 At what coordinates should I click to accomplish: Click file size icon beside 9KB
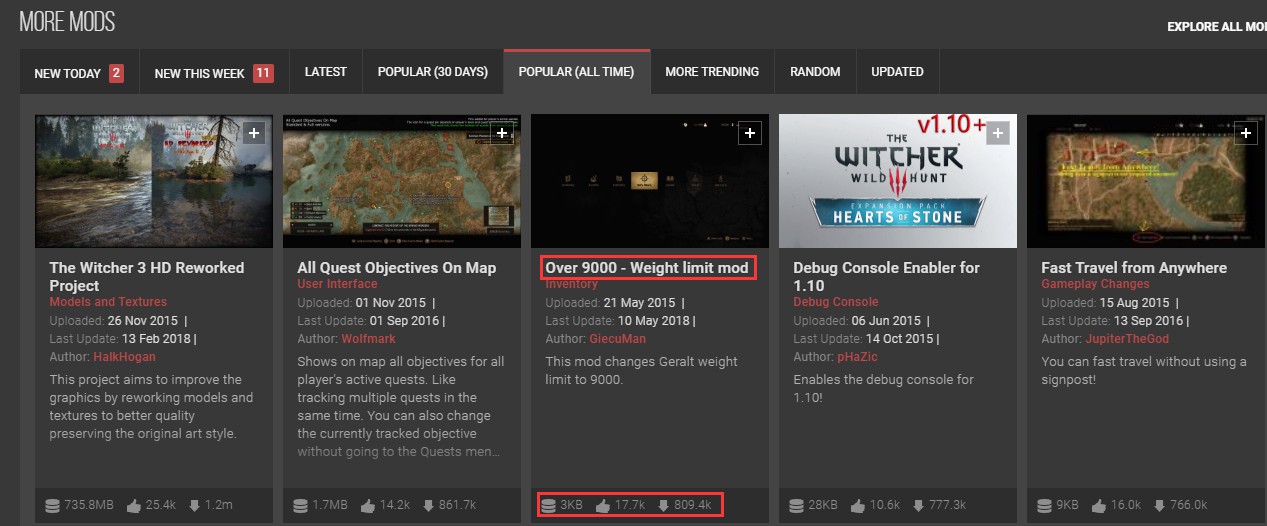click(1045, 506)
